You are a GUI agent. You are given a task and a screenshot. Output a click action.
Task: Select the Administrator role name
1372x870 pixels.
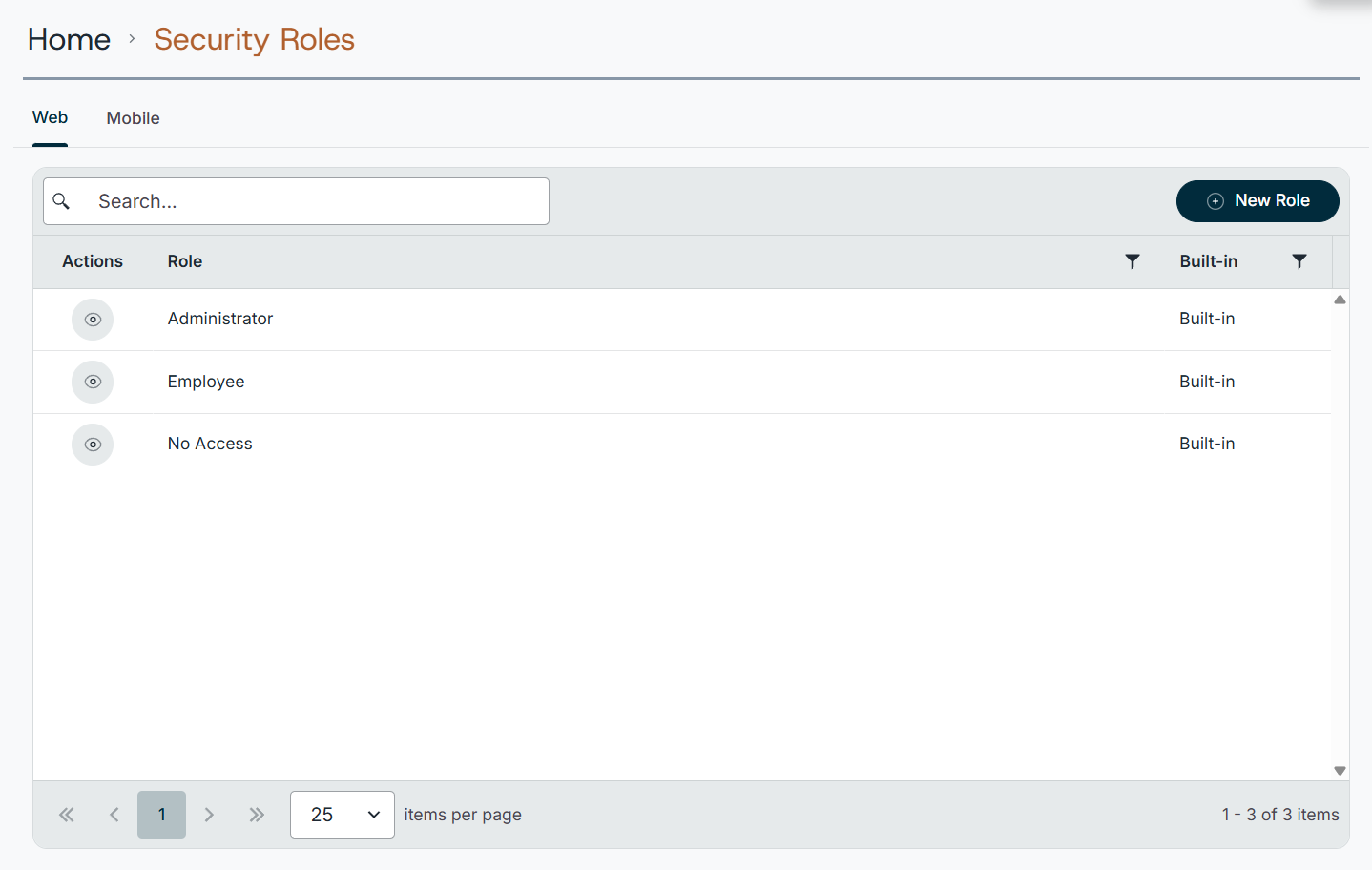coord(220,319)
